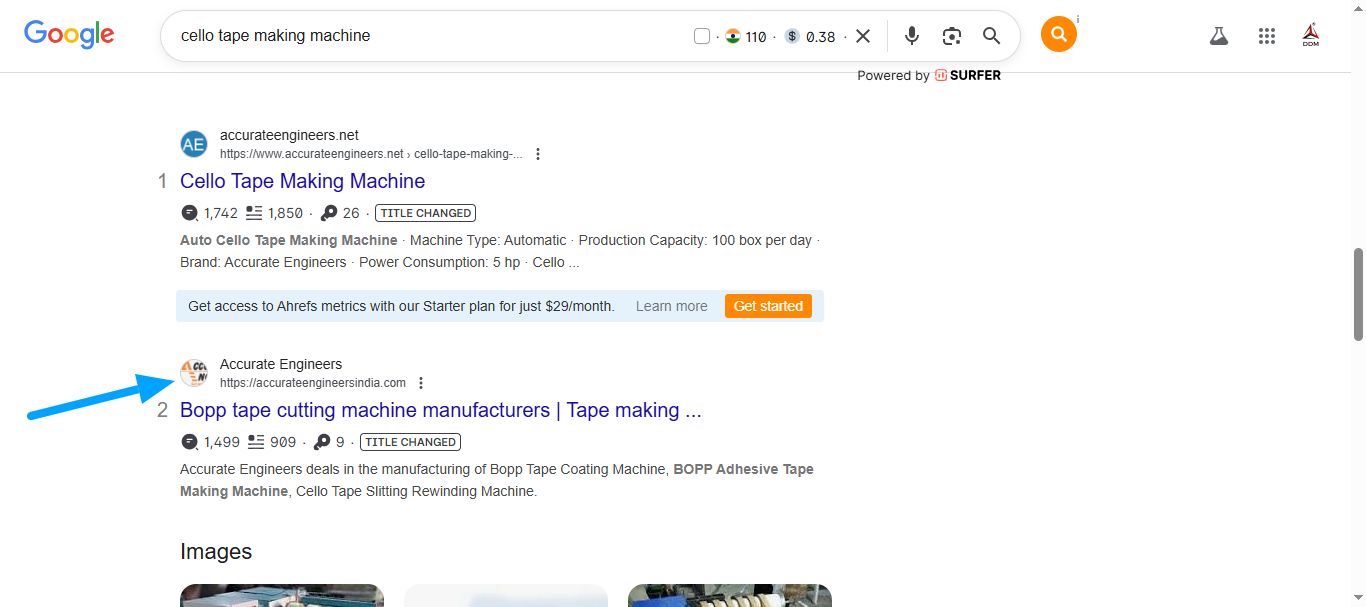This screenshot has height=607, width=1366.
Task: Open the "Bopp tape cutting machine manufacturers" result
Action: [x=440, y=410]
